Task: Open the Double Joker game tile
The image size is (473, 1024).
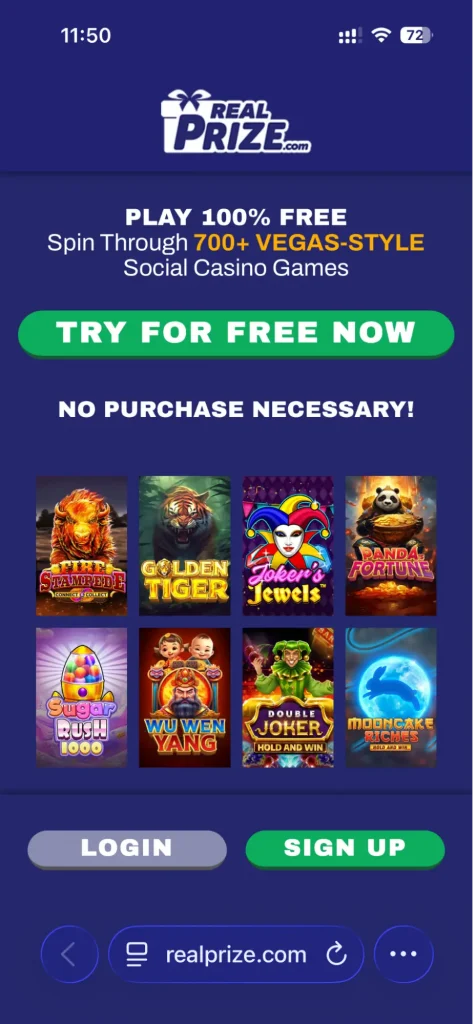Action: tap(288, 697)
